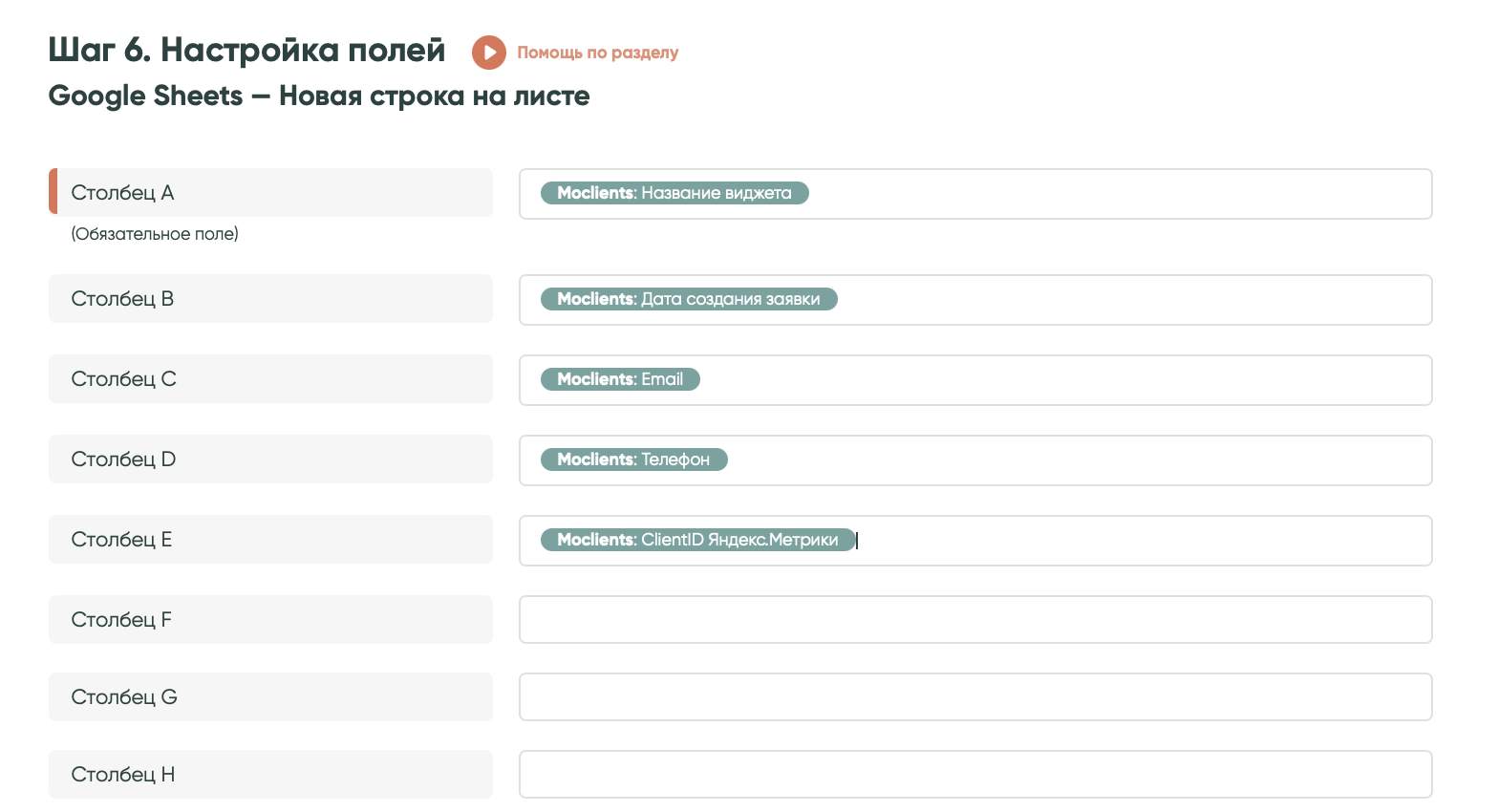
Task: Select the 'Mcclients: Телефон' tag
Action: 633,459
